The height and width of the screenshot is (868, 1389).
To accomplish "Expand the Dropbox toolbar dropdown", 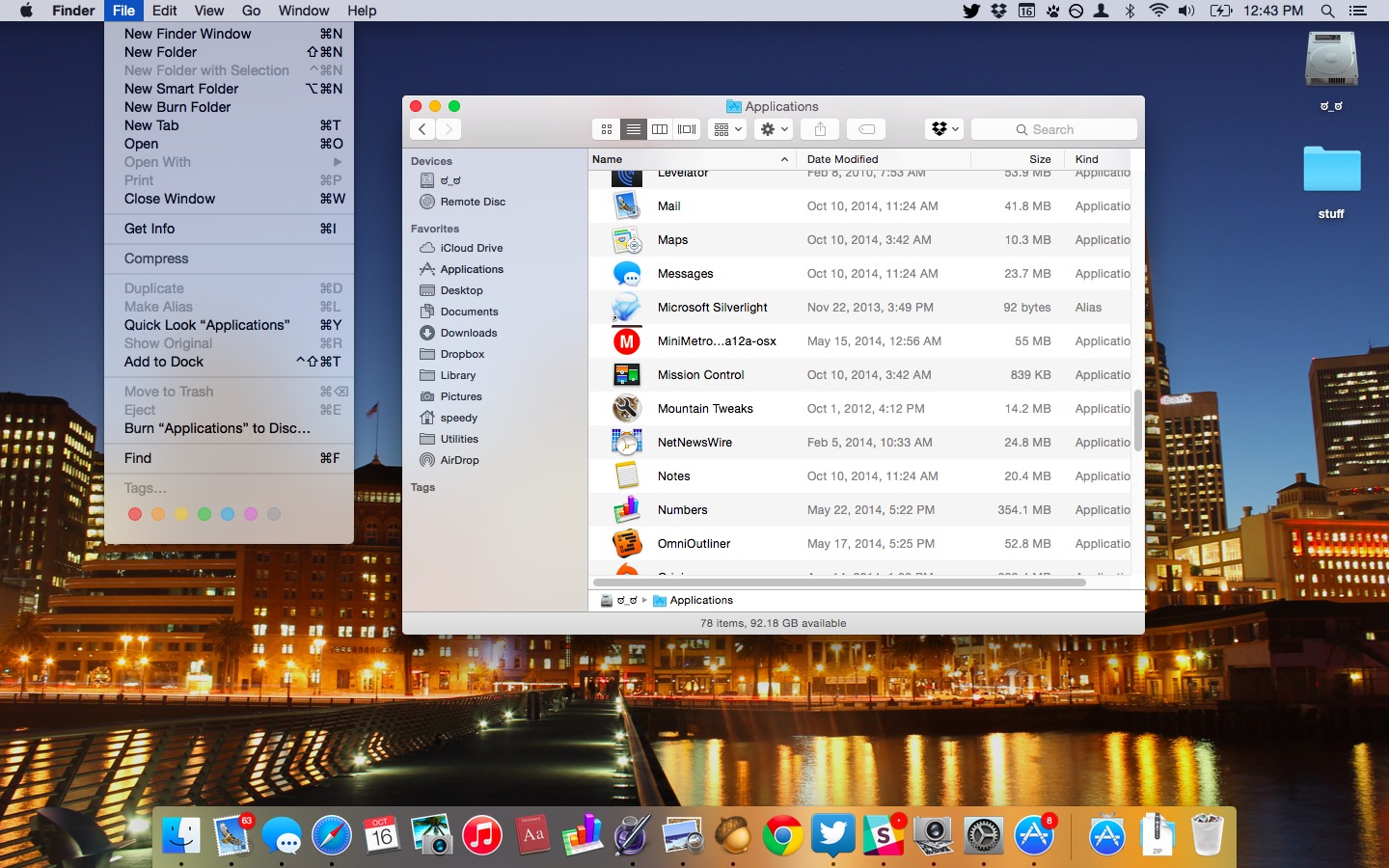I will coord(943,129).
